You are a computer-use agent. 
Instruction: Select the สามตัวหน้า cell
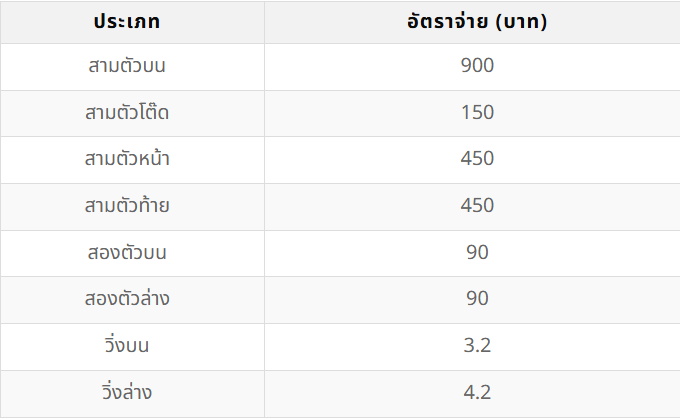[x=127, y=159]
